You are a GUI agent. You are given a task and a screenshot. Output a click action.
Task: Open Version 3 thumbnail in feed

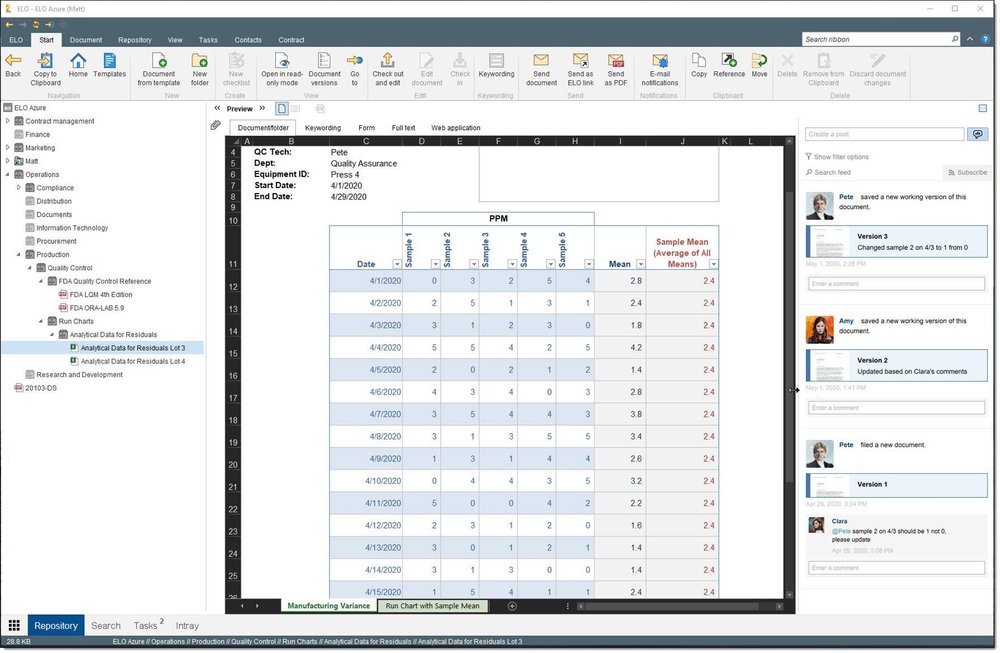pyautogui.click(x=829, y=242)
